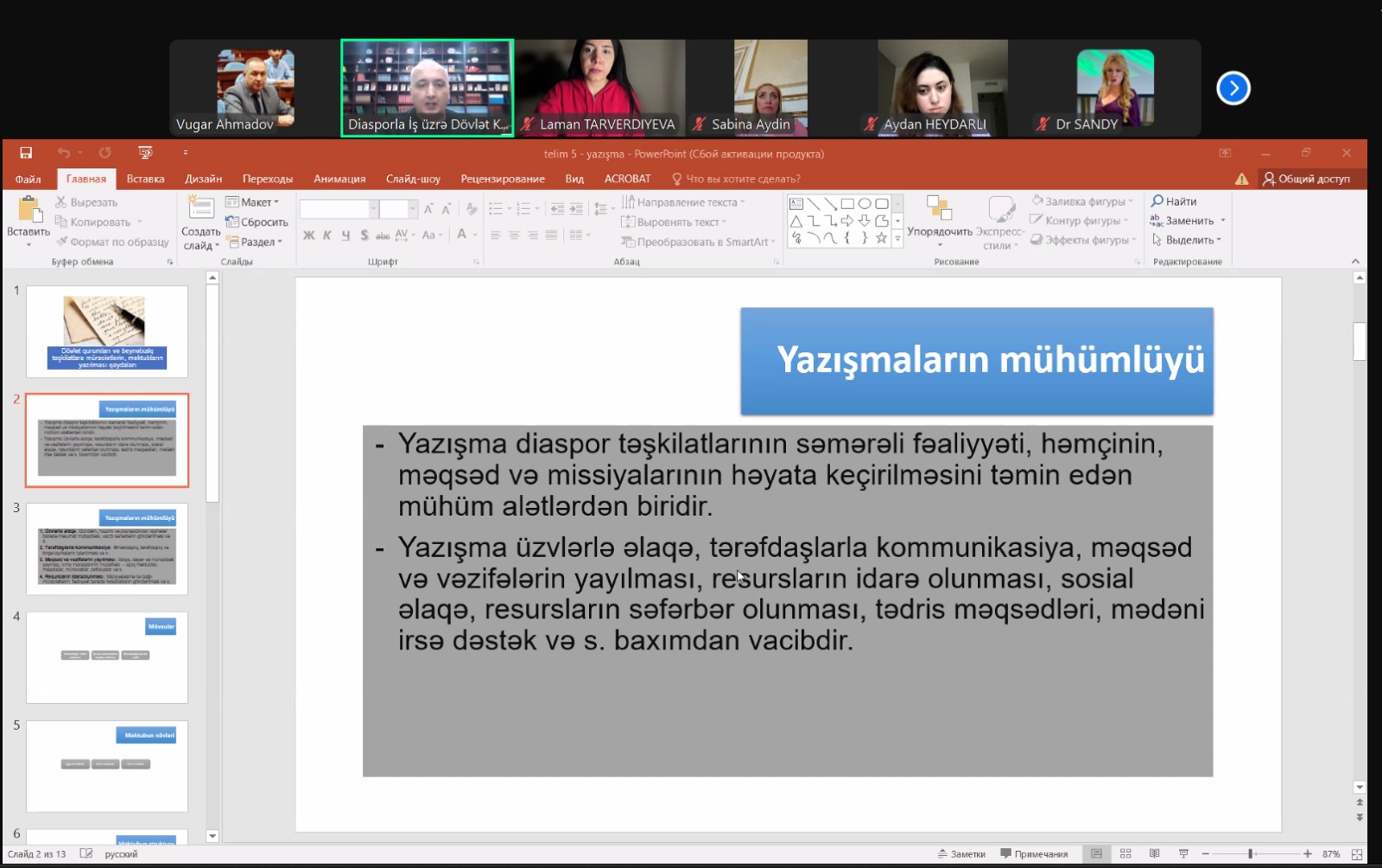Expand the Выделить select dropdown
The image size is (1382, 868).
pos(1188,240)
